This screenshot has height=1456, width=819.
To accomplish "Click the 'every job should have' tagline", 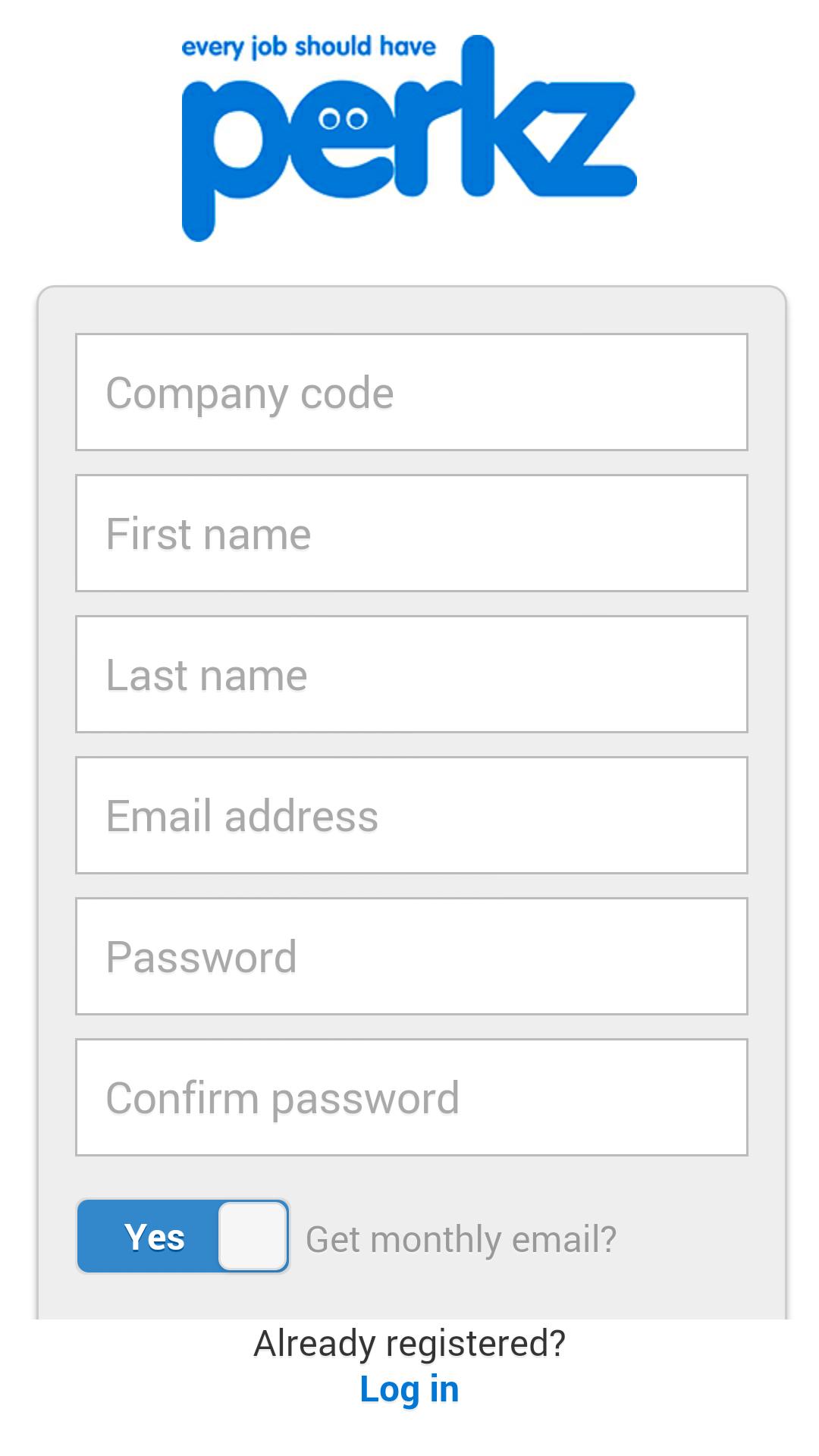I will point(309,47).
